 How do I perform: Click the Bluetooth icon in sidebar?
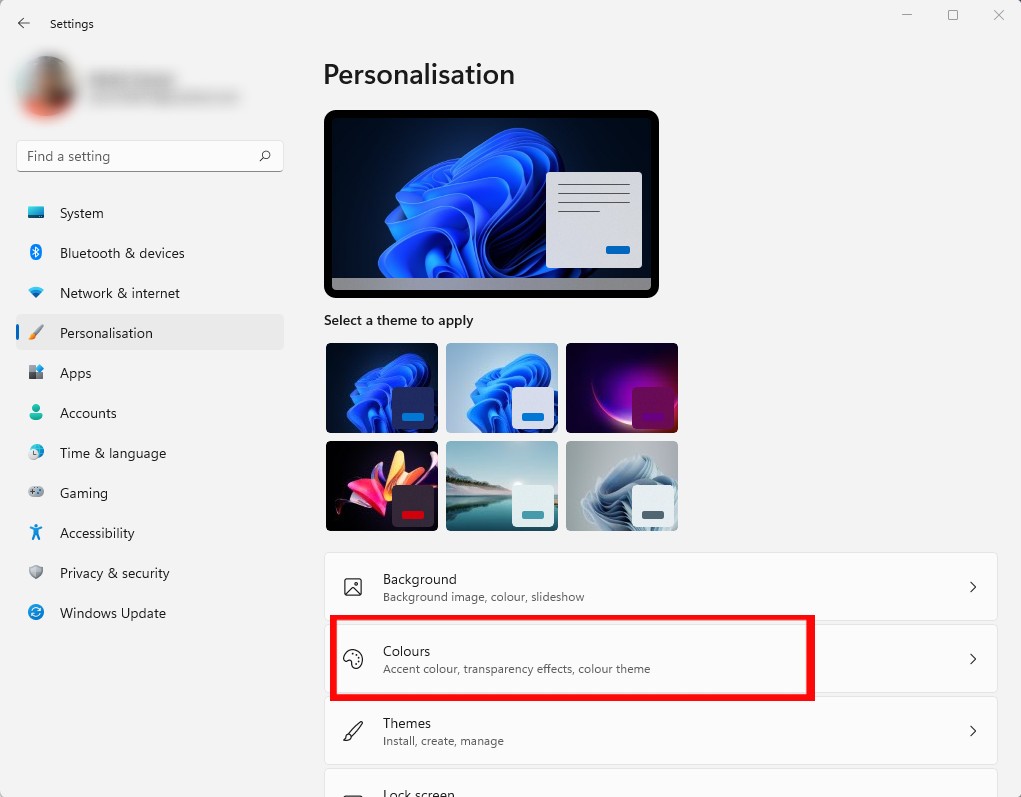tap(36, 253)
